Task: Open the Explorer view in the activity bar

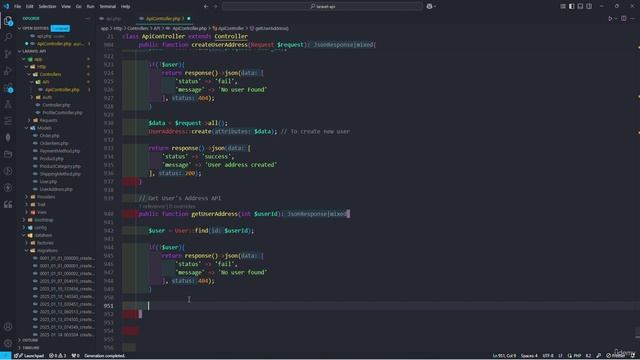Action: click(x=8, y=21)
